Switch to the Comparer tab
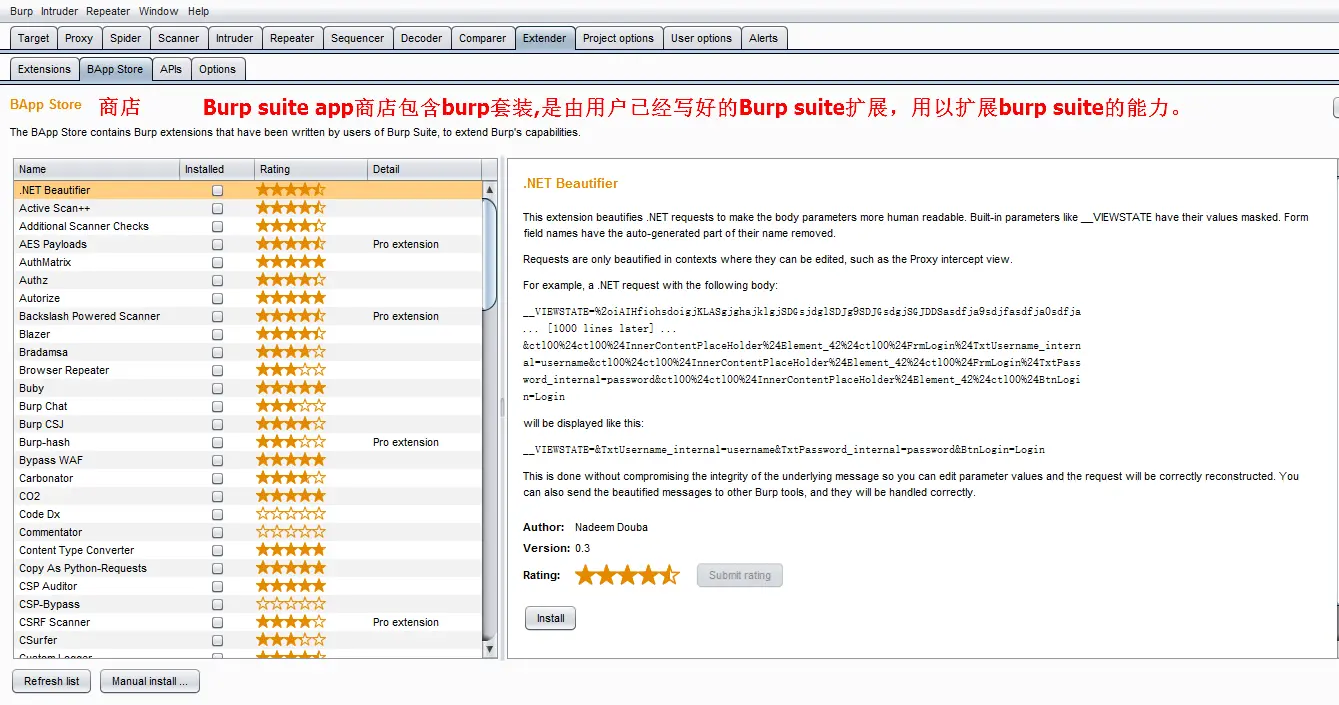 pyautogui.click(x=483, y=38)
